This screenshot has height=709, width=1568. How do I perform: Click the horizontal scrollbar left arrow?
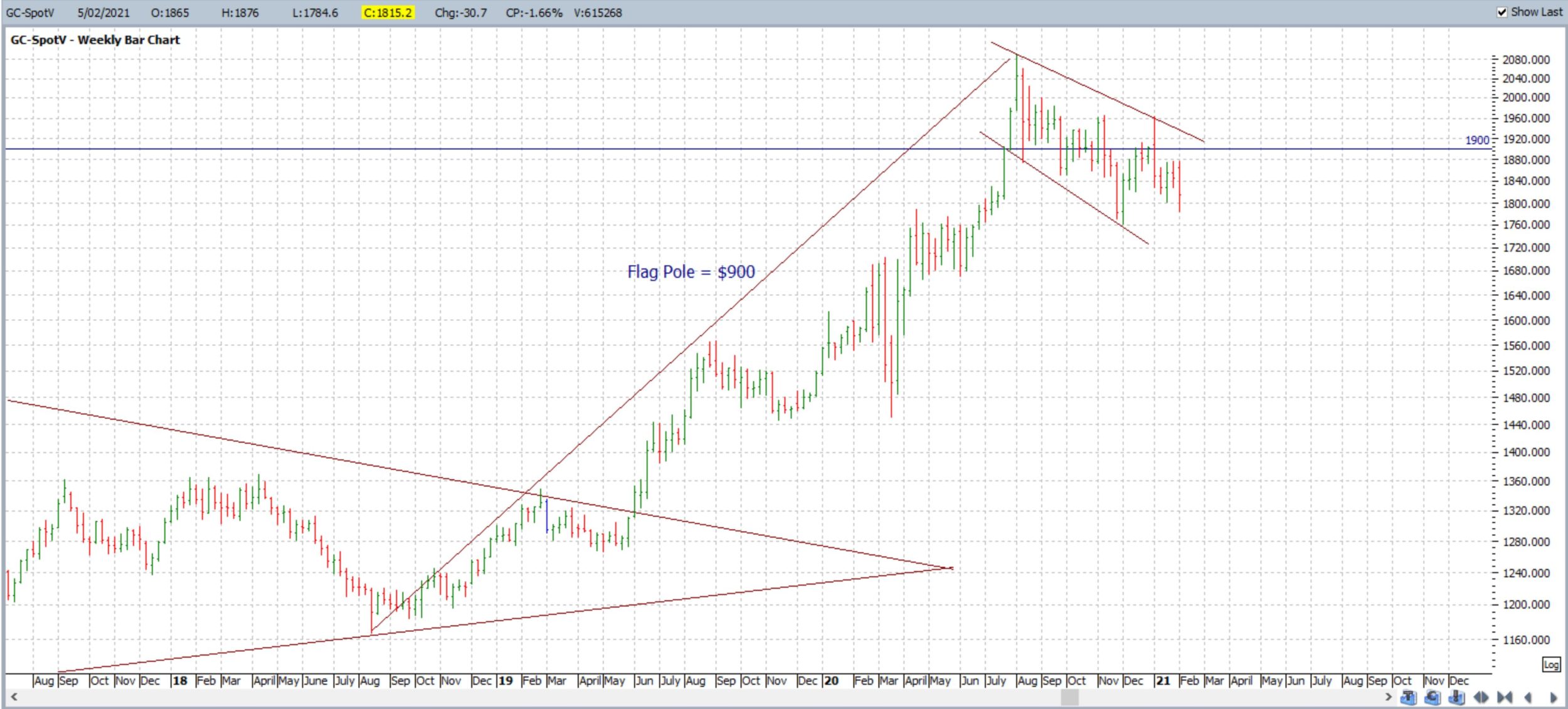[x=14, y=697]
